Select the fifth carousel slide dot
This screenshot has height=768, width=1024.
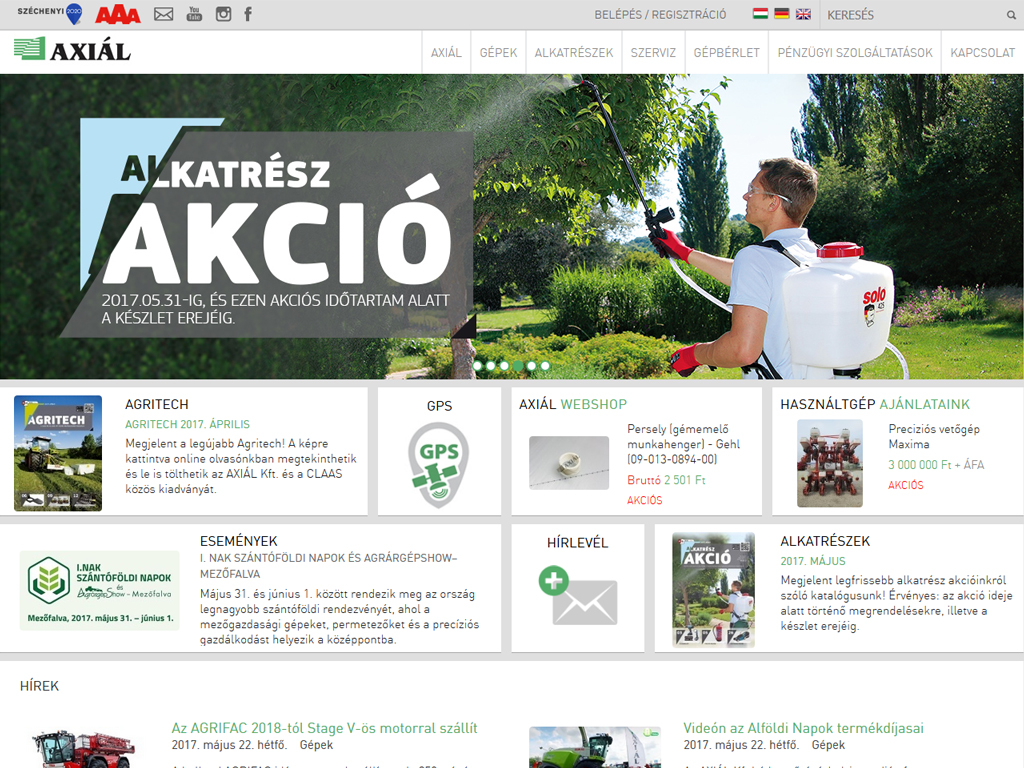[532, 366]
